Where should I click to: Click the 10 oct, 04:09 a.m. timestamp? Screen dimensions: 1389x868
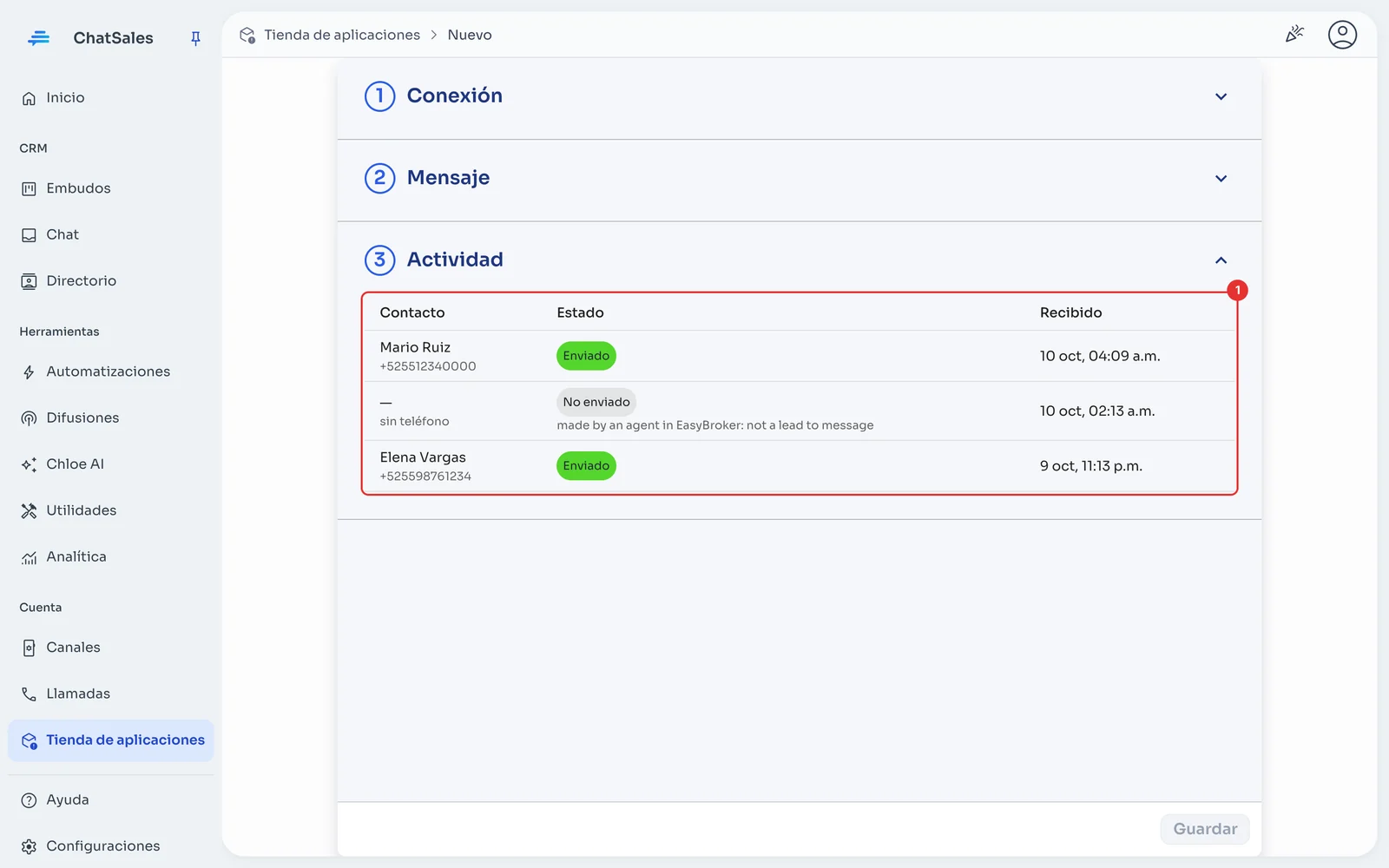pyautogui.click(x=1100, y=356)
